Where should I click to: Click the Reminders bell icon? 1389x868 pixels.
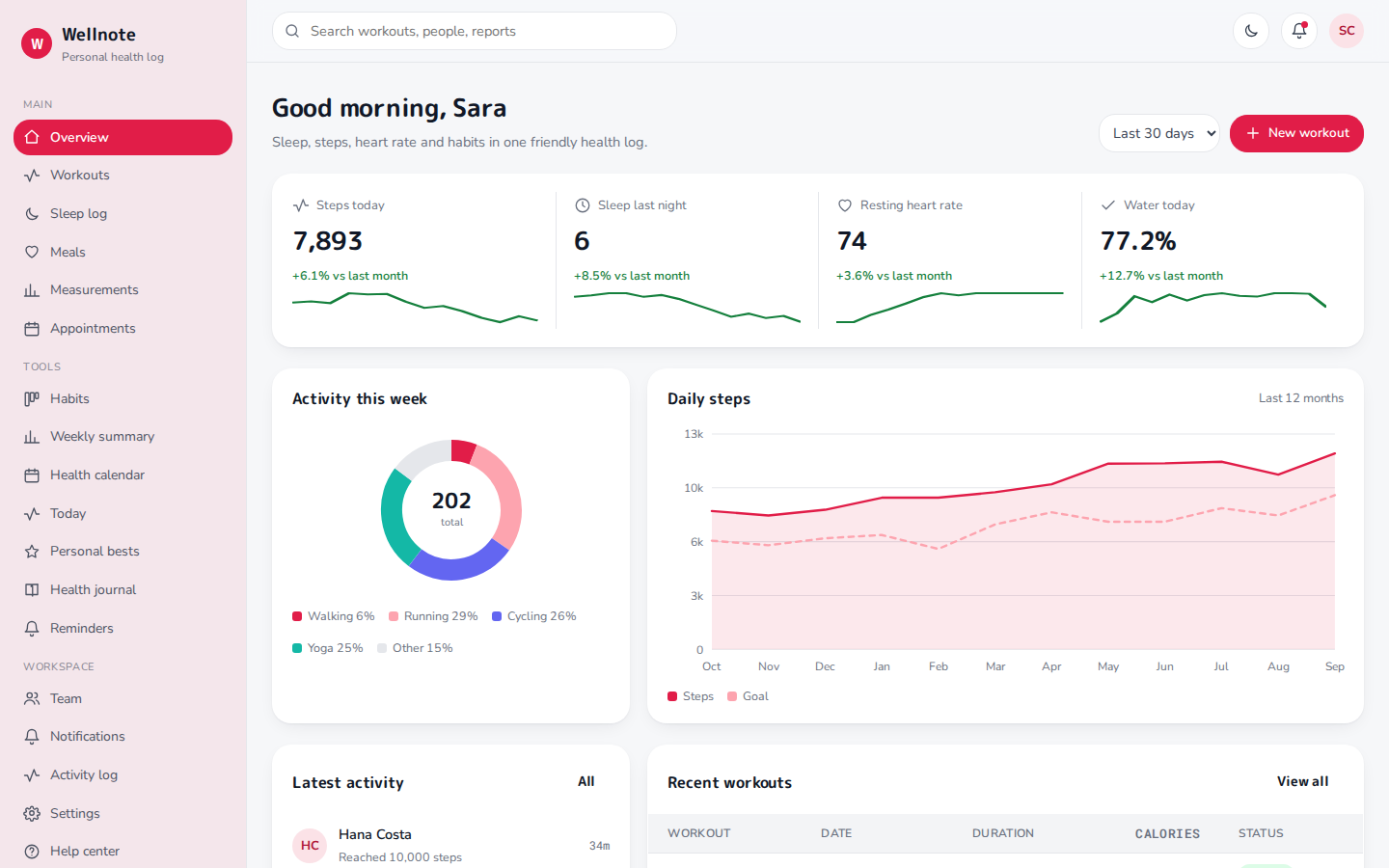coord(32,628)
